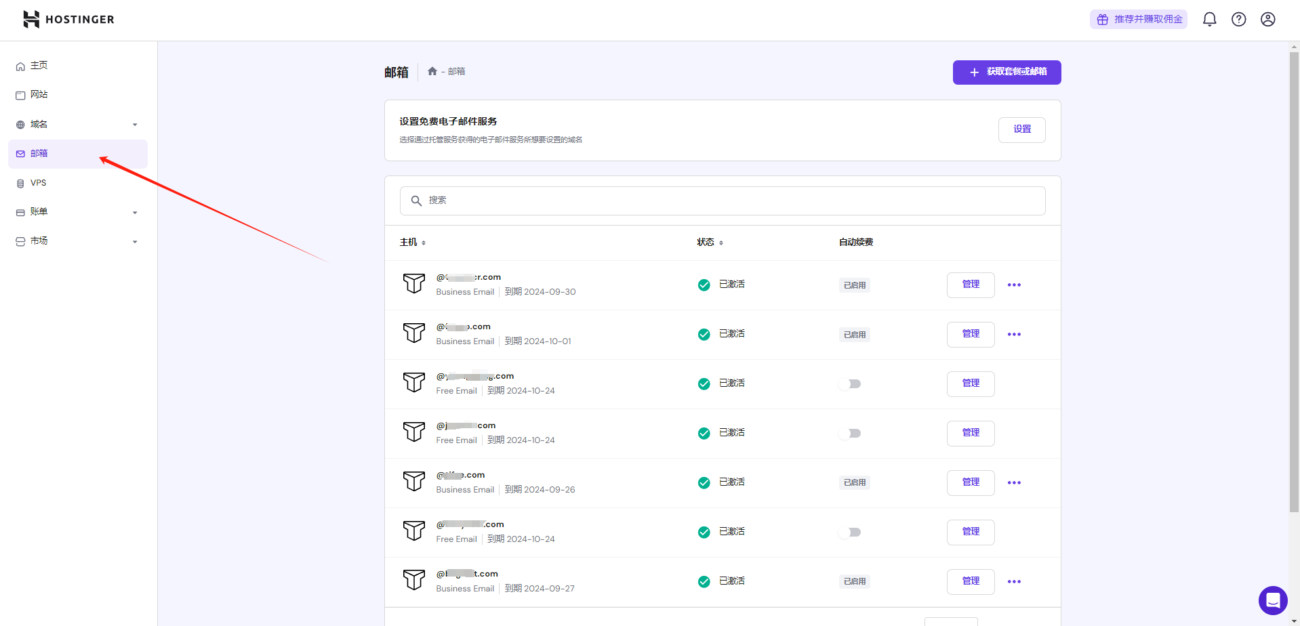Enable auto-renew for the first Free Email domain
This screenshot has height=626, width=1300.
851,383
